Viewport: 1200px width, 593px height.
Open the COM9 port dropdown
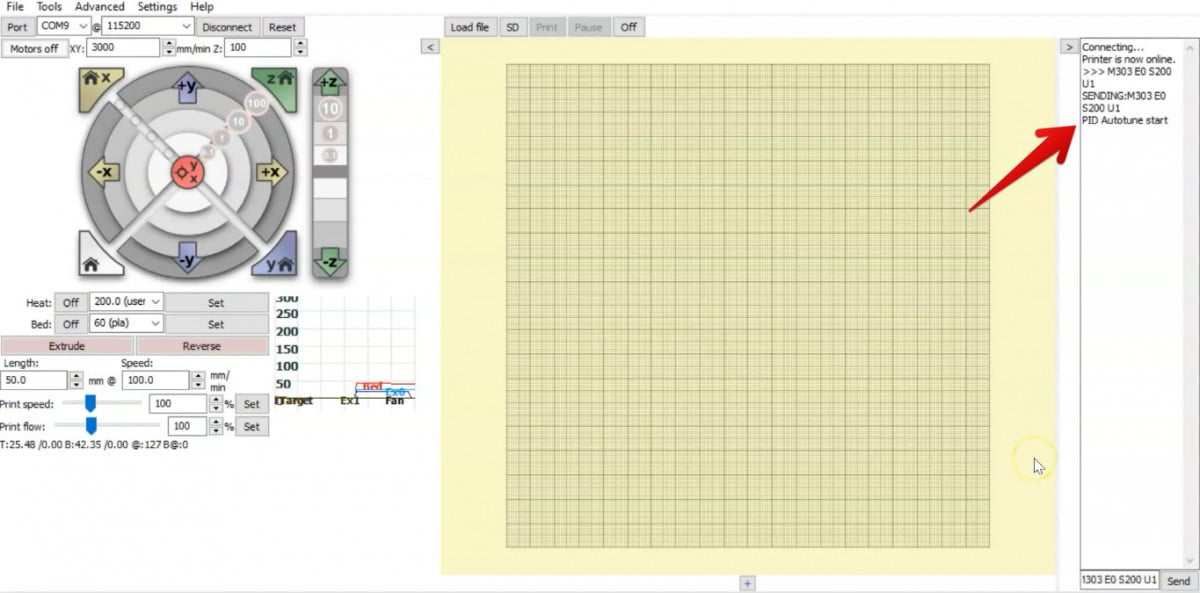tap(82, 26)
